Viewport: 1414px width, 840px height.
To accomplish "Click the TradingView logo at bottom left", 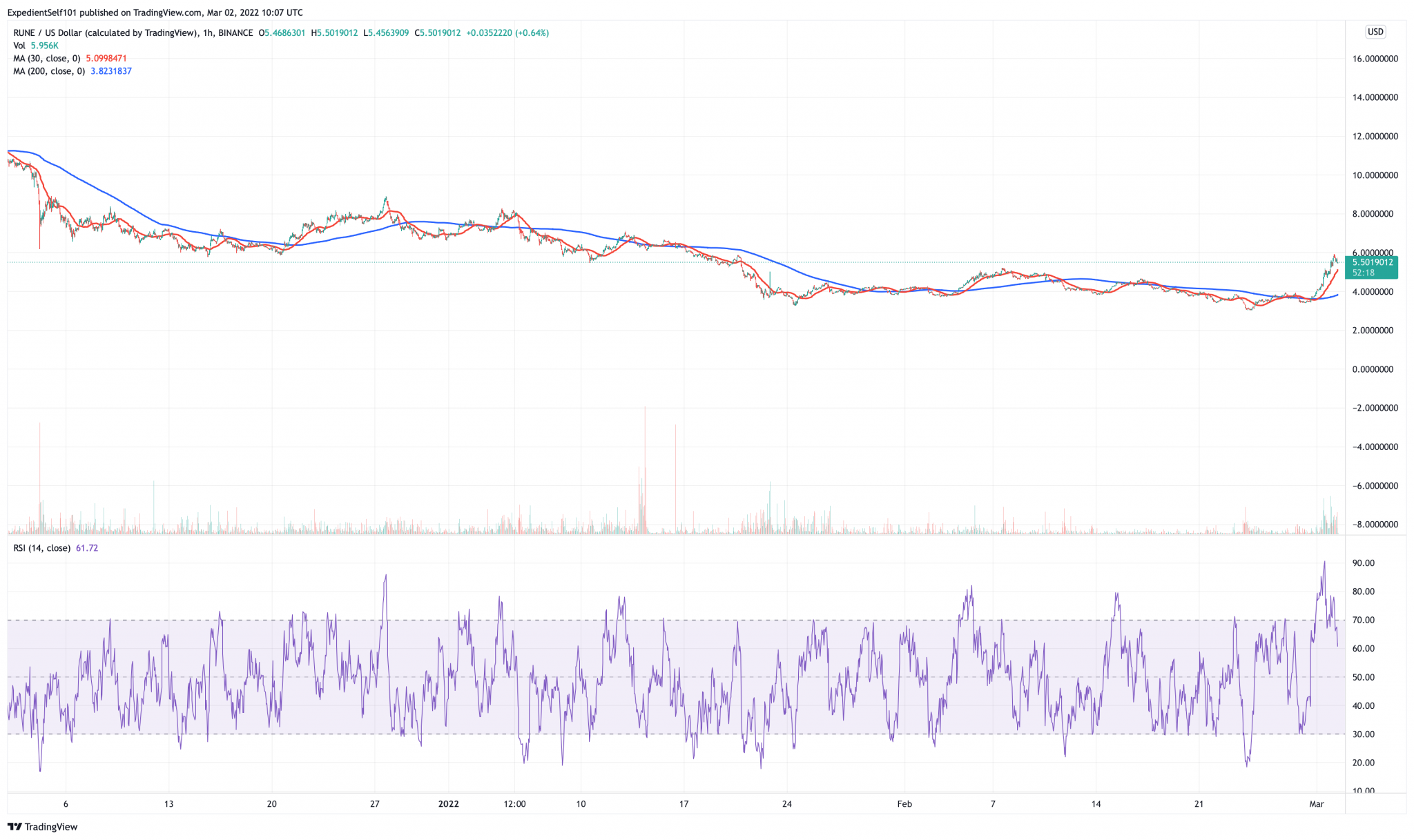I will coord(42,827).
